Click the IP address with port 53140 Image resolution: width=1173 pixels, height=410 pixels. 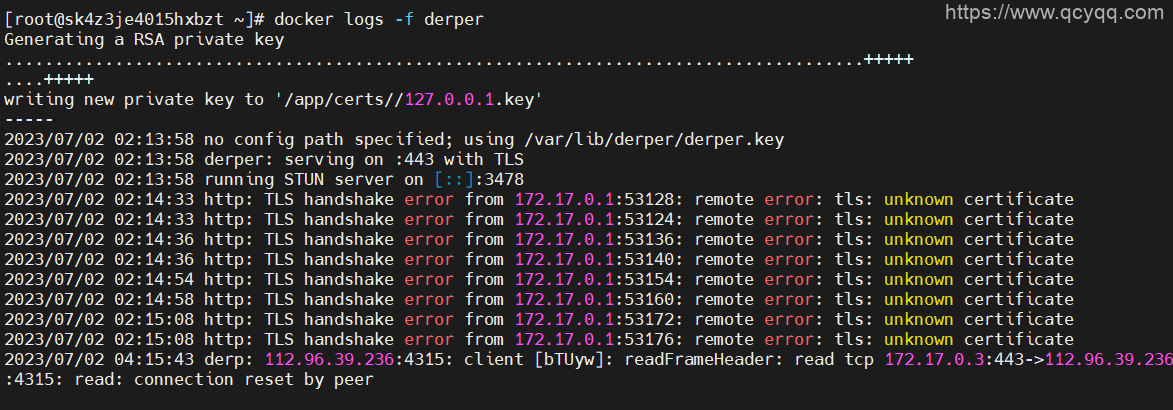tap(564, 260)
